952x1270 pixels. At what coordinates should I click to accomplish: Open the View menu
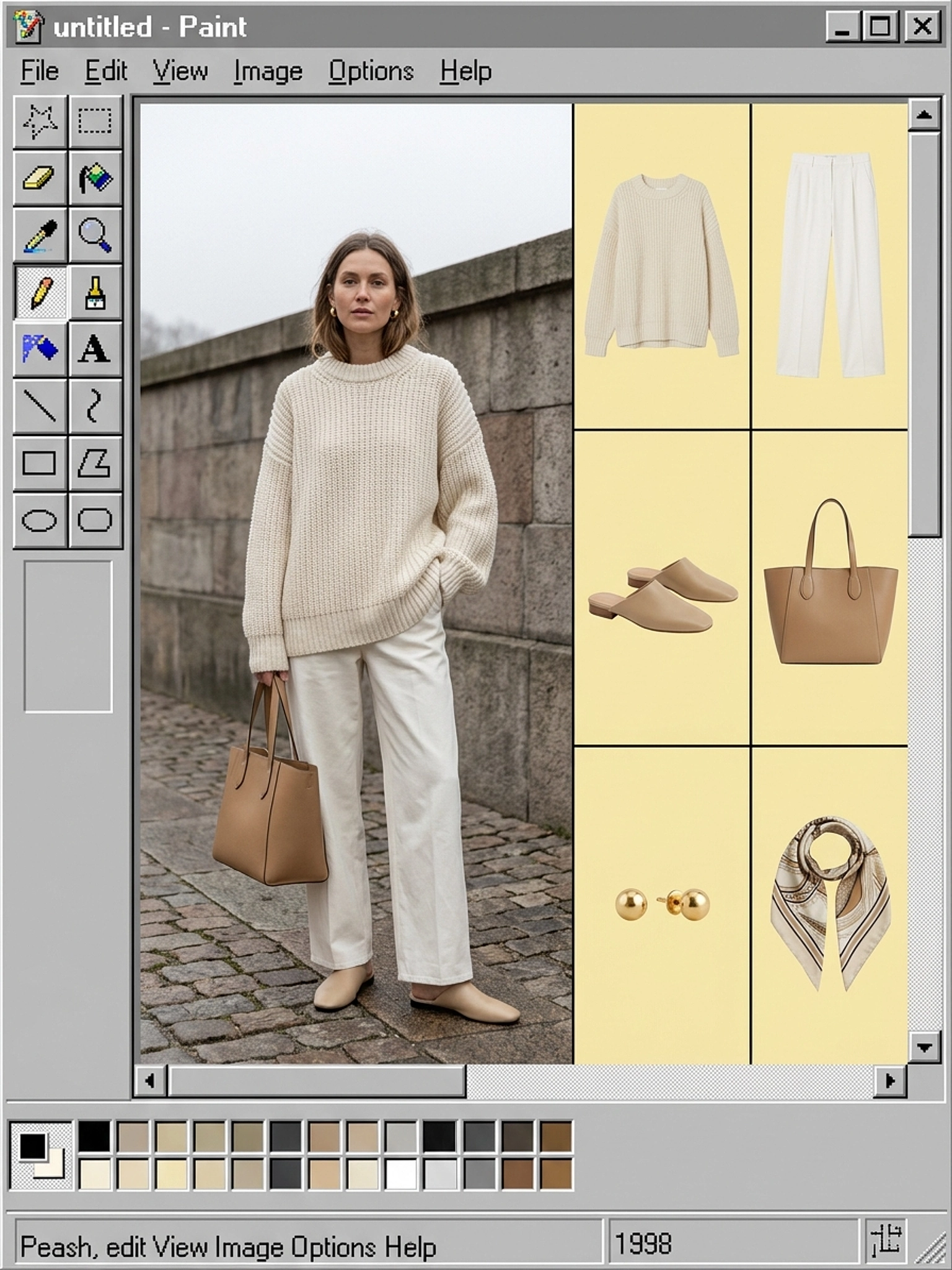(x=180, y=71)
